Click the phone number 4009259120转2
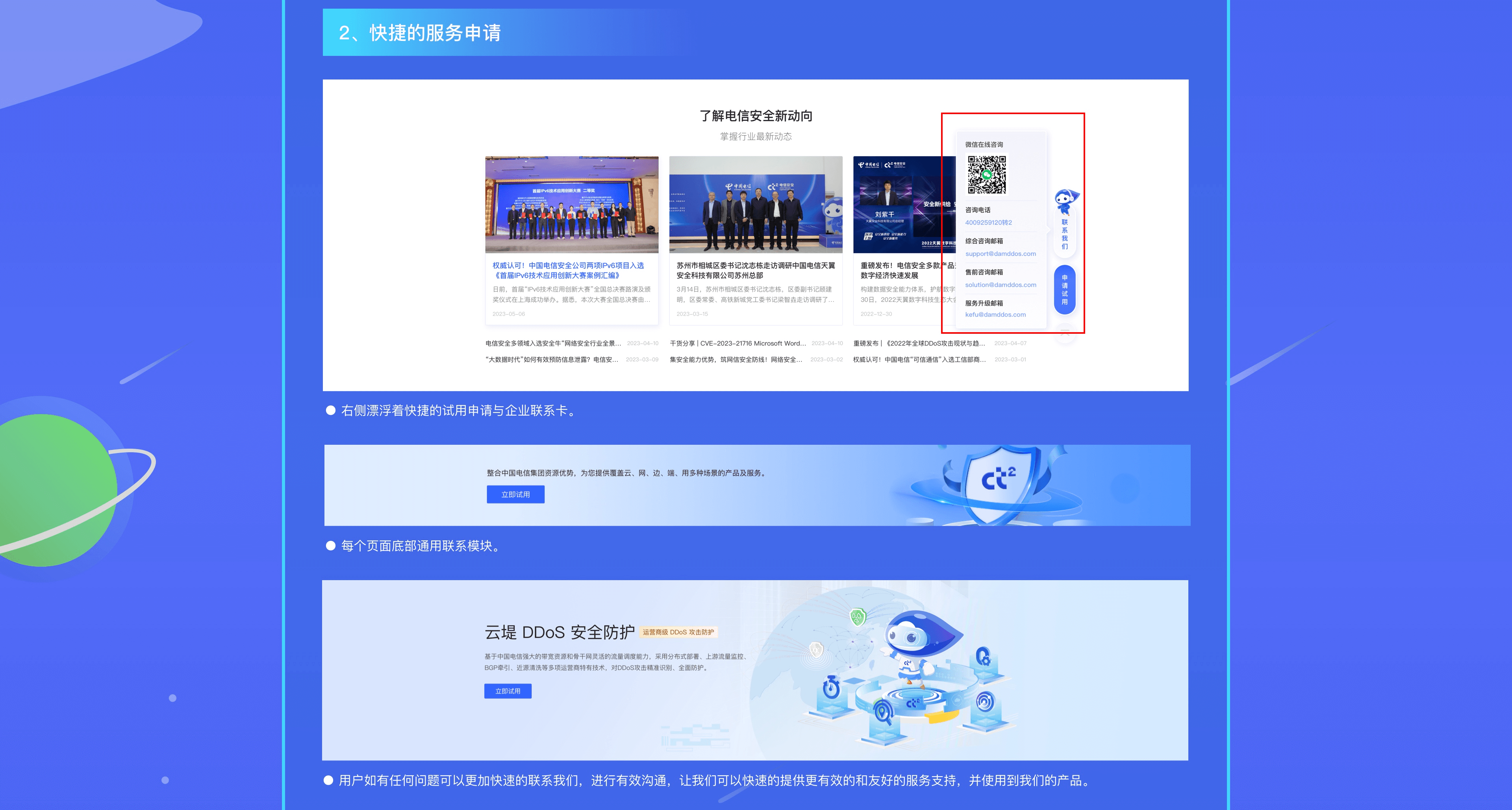The width and height of the screenshot is (1512, 810). click(988, 222)
